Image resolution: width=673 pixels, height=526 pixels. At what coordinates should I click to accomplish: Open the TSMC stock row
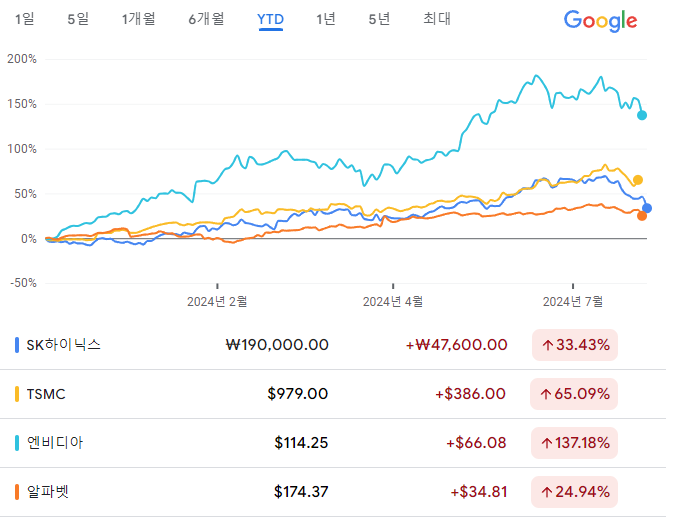click(333, 393)
